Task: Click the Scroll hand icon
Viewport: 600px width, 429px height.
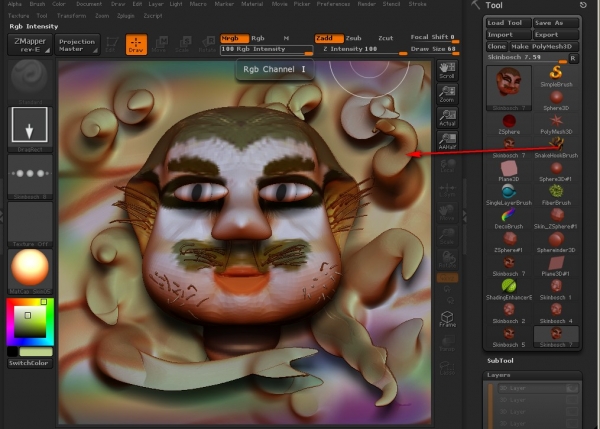Action: pos(447,71)
